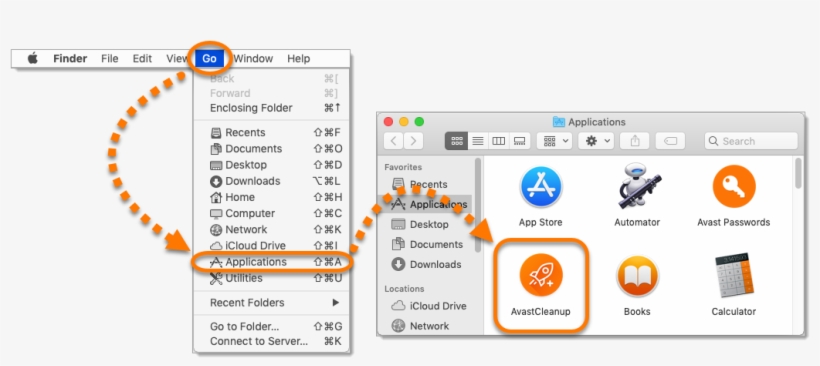Select the Calculator app icon
The image size is (820, 366).
[734, 276]
